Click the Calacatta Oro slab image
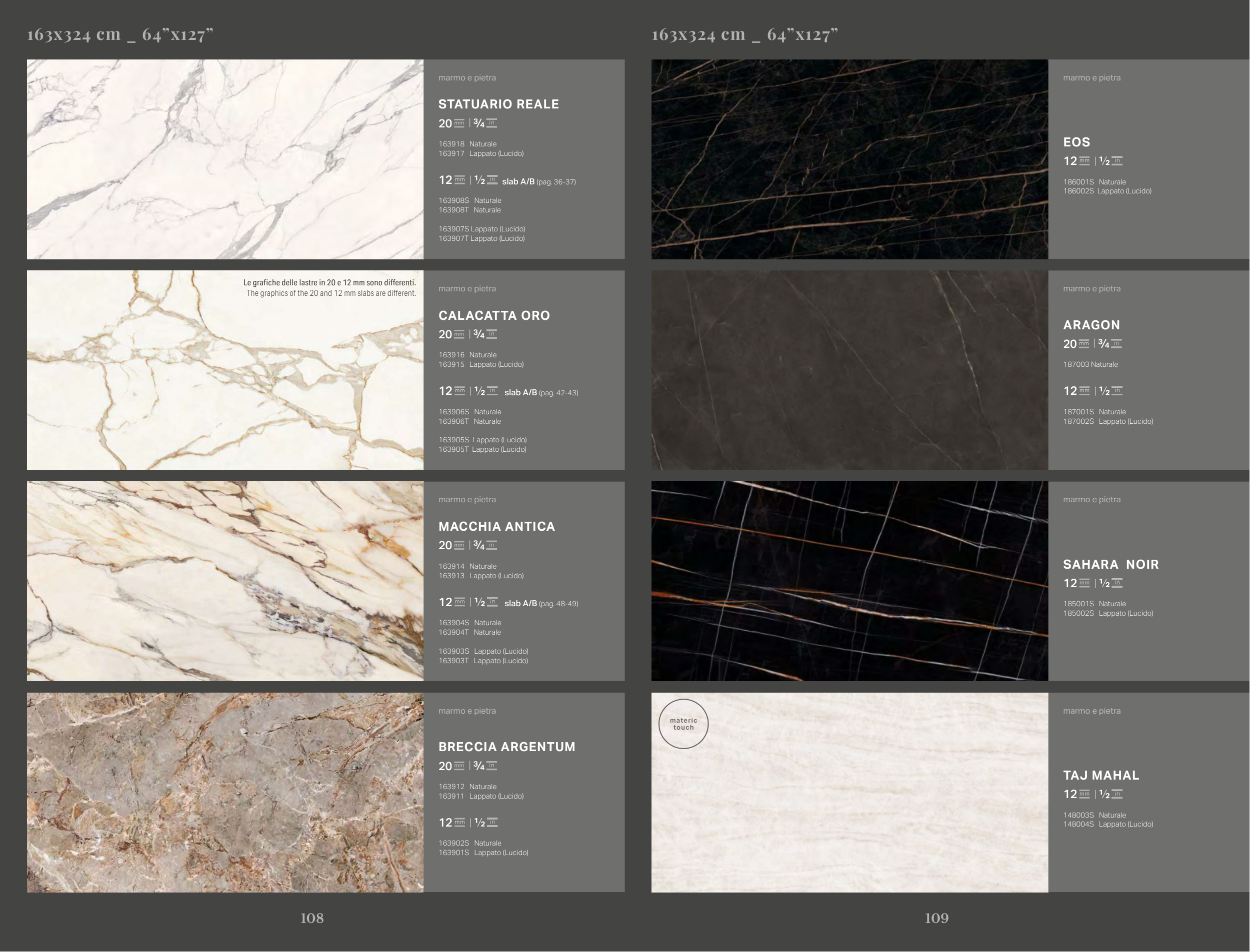1250x952 pixels. point(225,370)
